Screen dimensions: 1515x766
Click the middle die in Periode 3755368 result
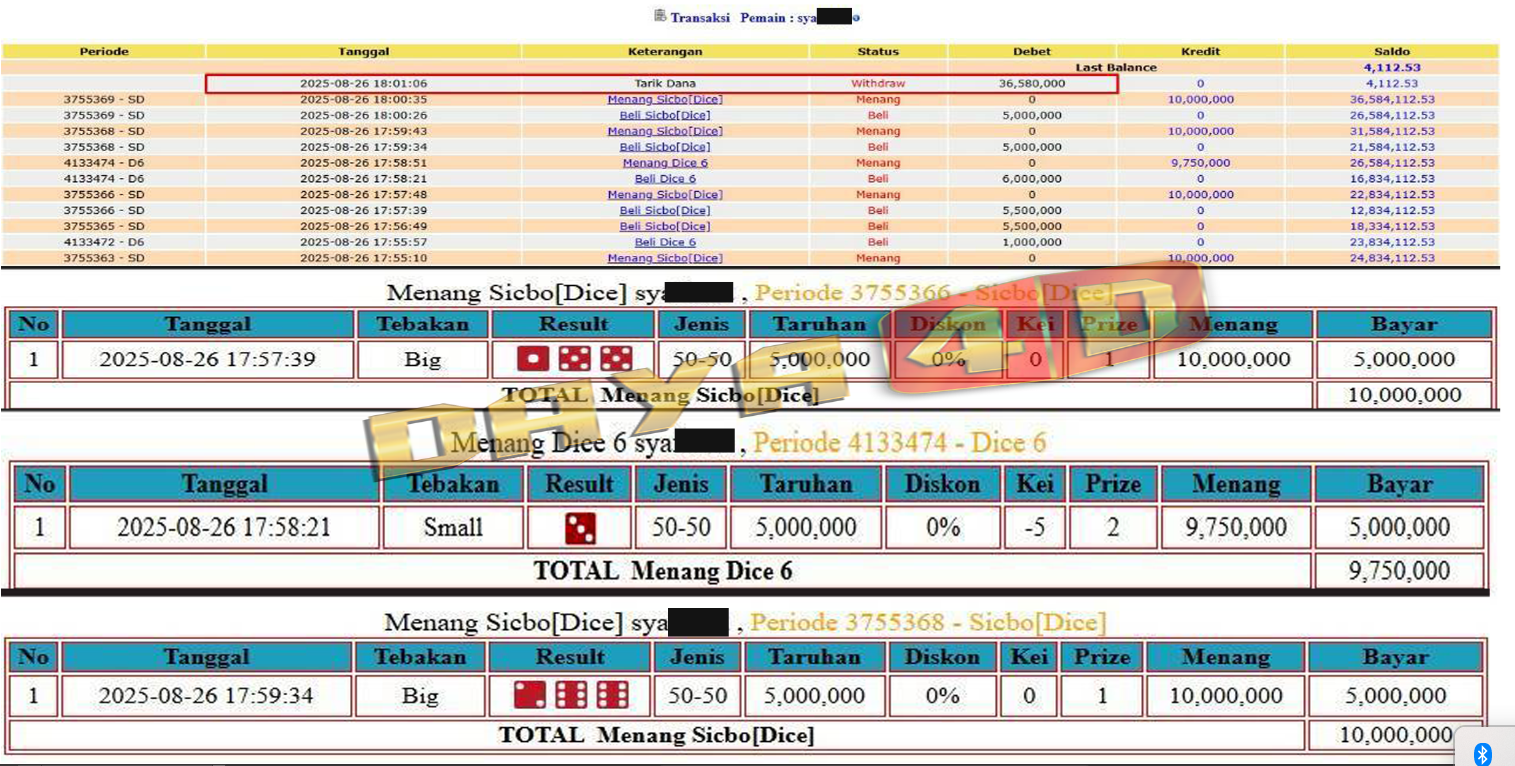tap(571, 695)
